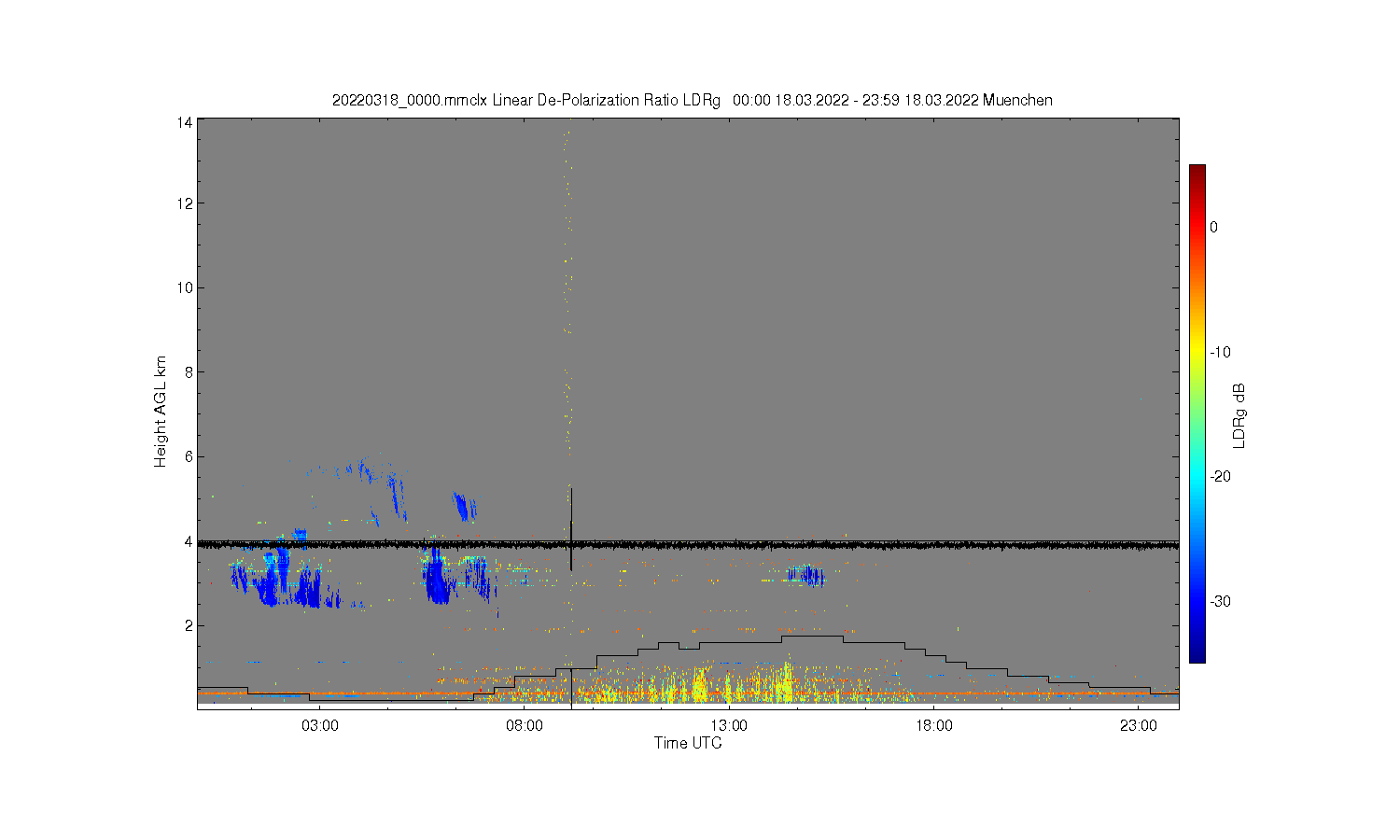Viewport: 1400px width, 840px height.
Task: Click the 'Time UTC' axis label
Action: [x=688, y=744]
